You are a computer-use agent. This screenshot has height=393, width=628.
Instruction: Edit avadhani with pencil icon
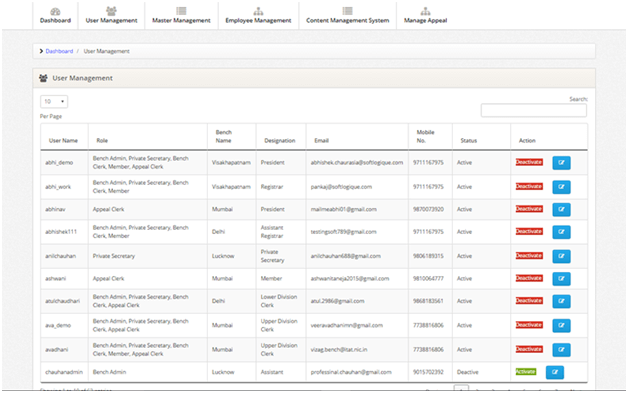561,350
